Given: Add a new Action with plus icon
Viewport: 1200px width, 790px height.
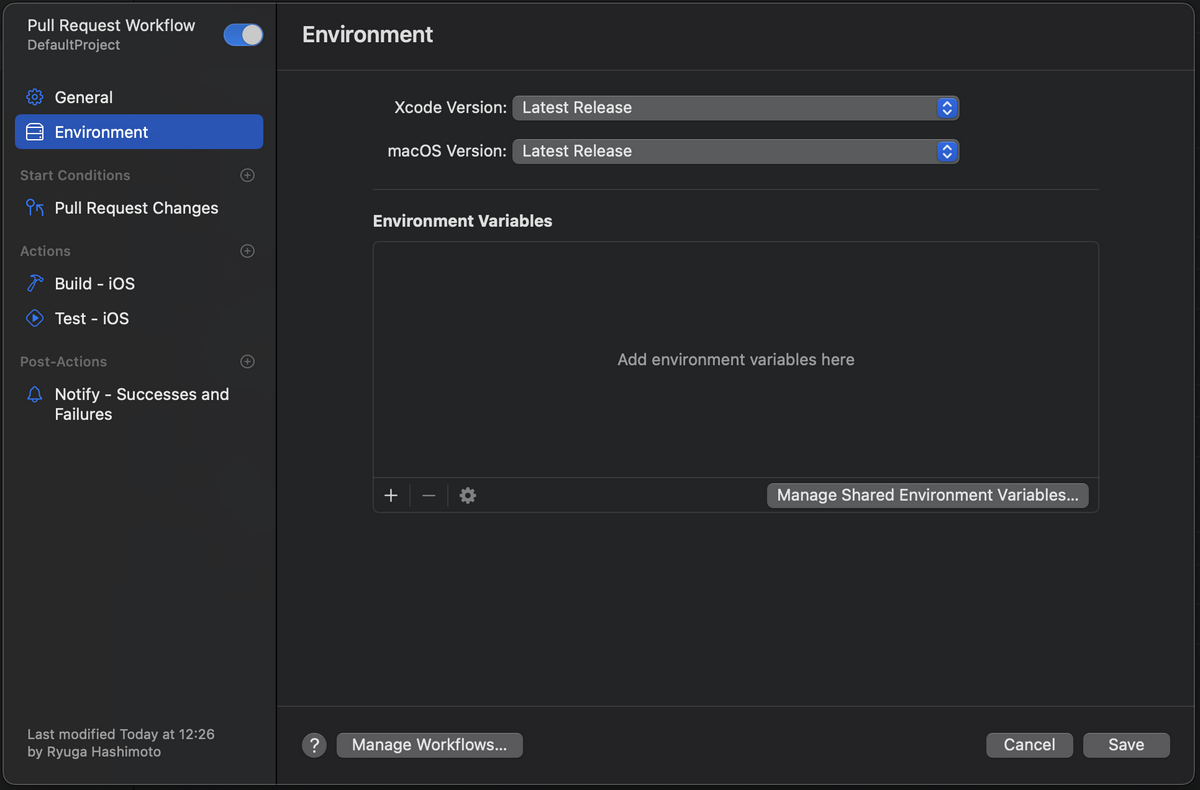Looking at the screenshot, I should 248,251.
